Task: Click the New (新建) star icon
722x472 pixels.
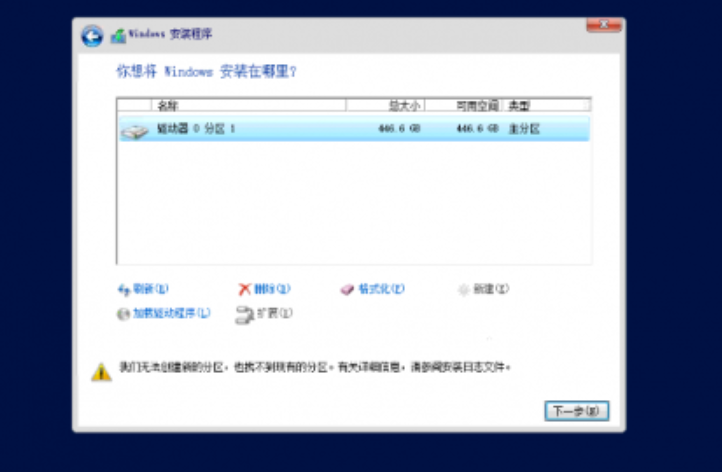Action: point(463,289)
